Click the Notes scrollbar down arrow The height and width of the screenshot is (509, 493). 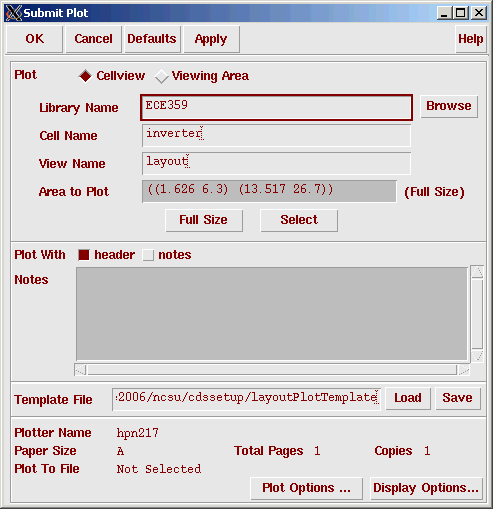pos(477,356)
